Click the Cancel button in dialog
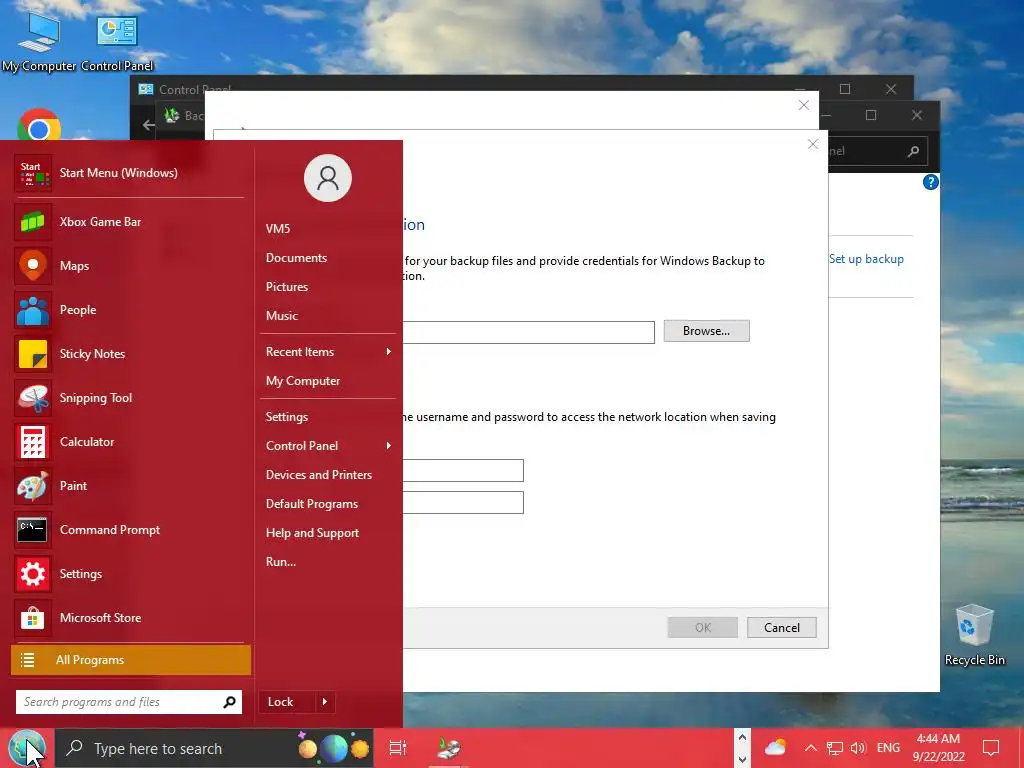This screenshot has width=1024, height=768. coord(782,628)
